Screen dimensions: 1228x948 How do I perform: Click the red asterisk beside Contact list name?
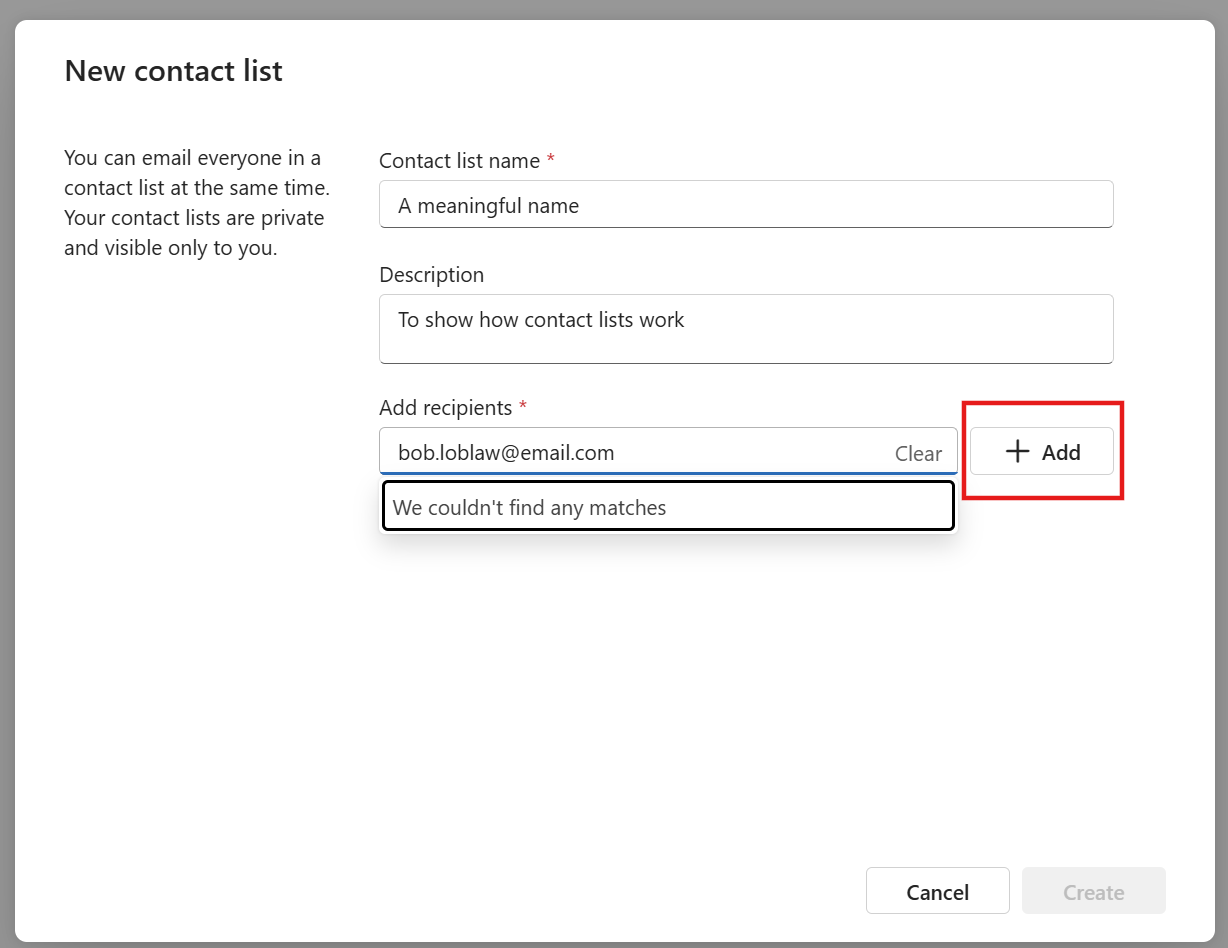click(551, 158)
